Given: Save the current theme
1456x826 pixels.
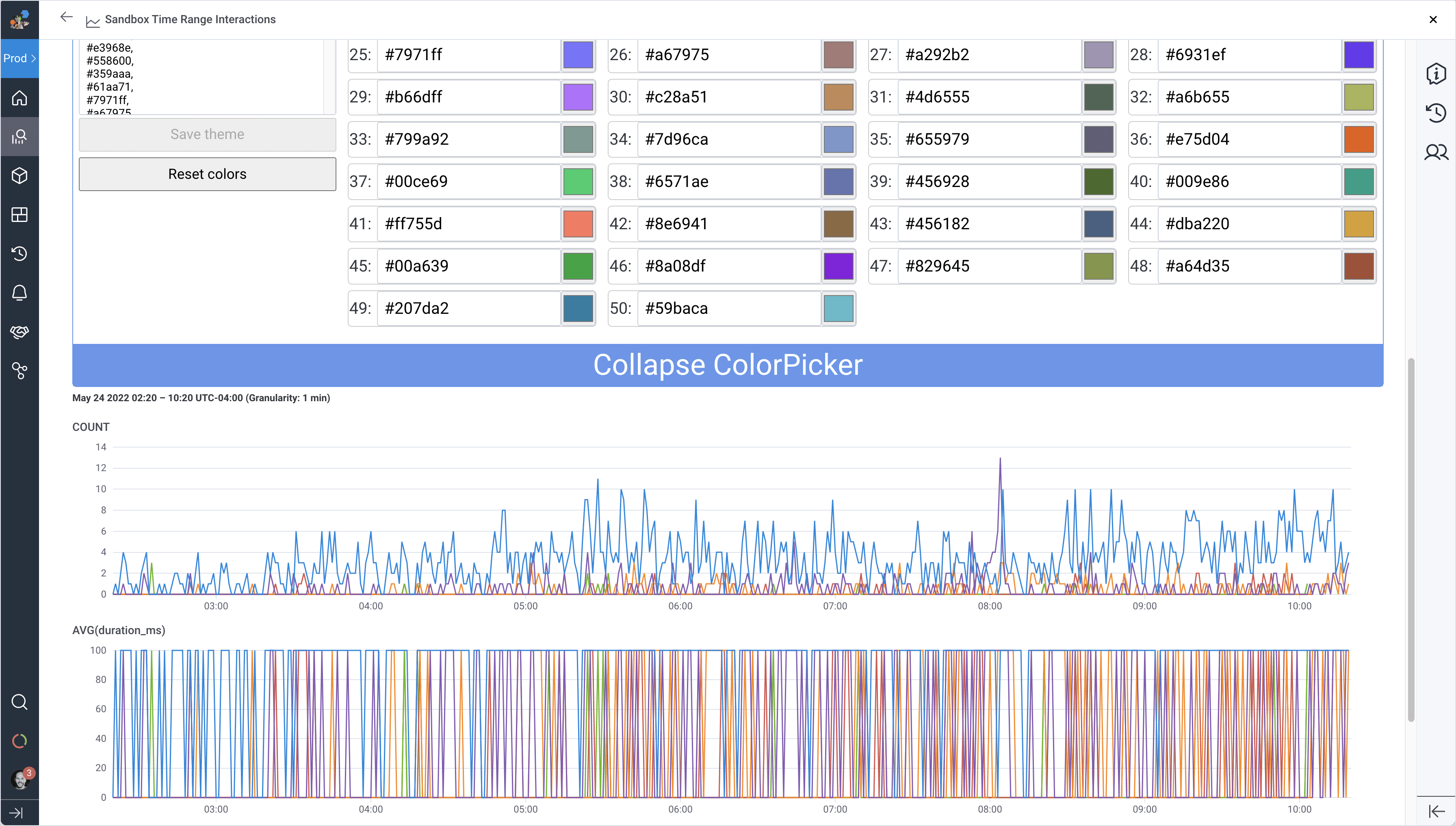Looking at the screenshot, I should (207, 134).
